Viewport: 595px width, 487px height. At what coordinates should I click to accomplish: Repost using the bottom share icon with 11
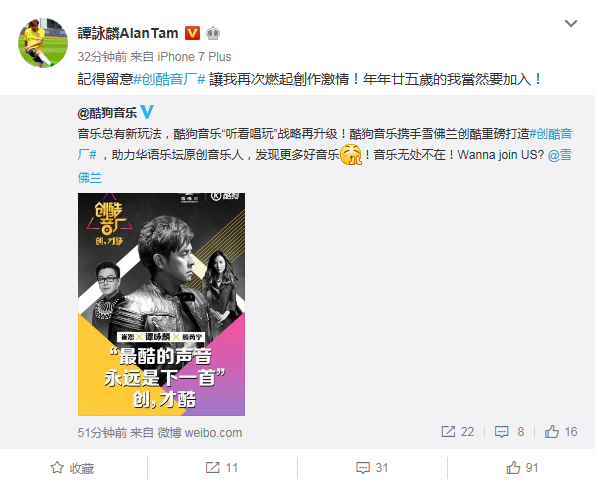[x=222, y=468]
